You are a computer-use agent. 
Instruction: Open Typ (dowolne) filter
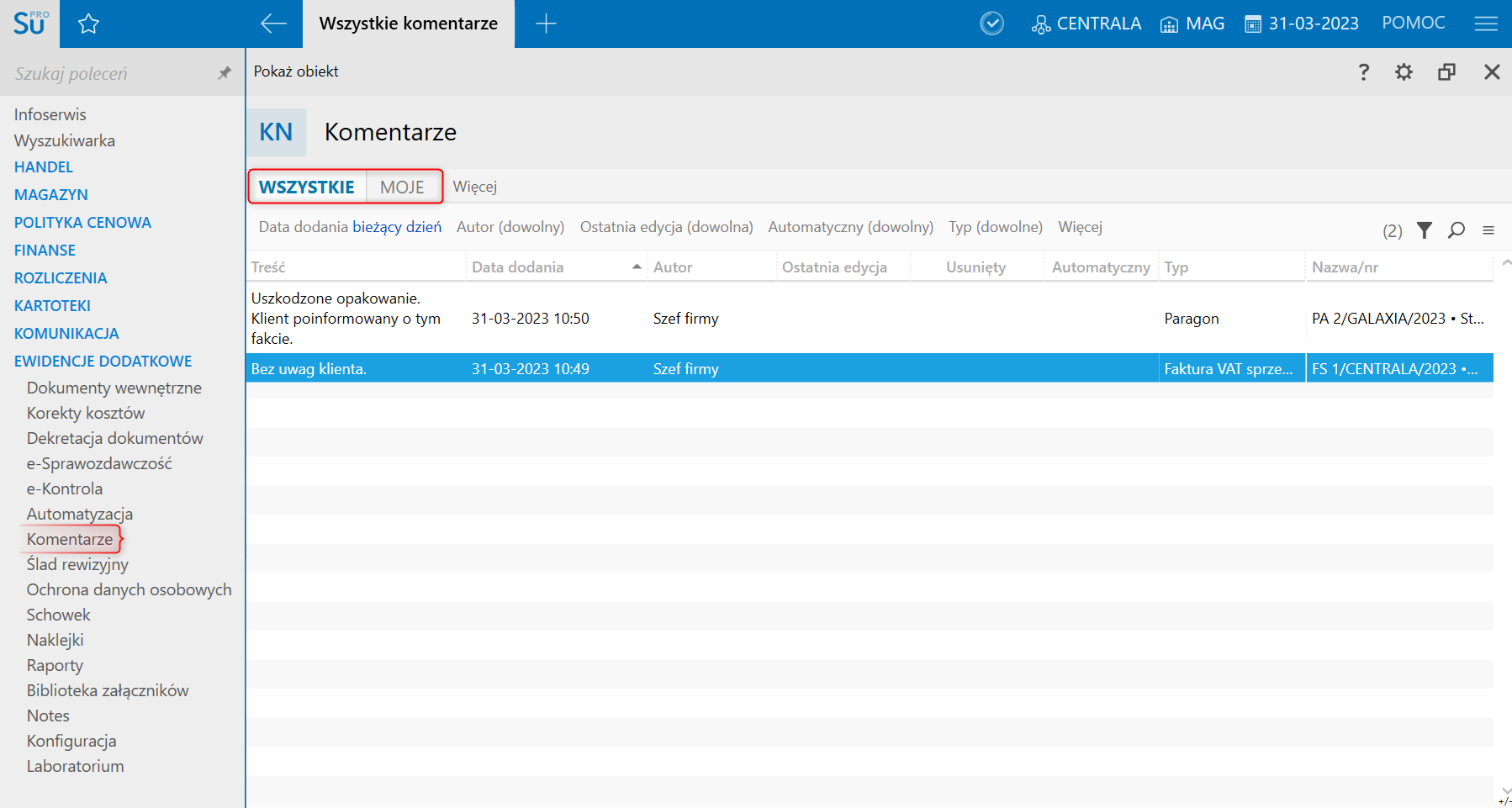[x=996, y=227]
